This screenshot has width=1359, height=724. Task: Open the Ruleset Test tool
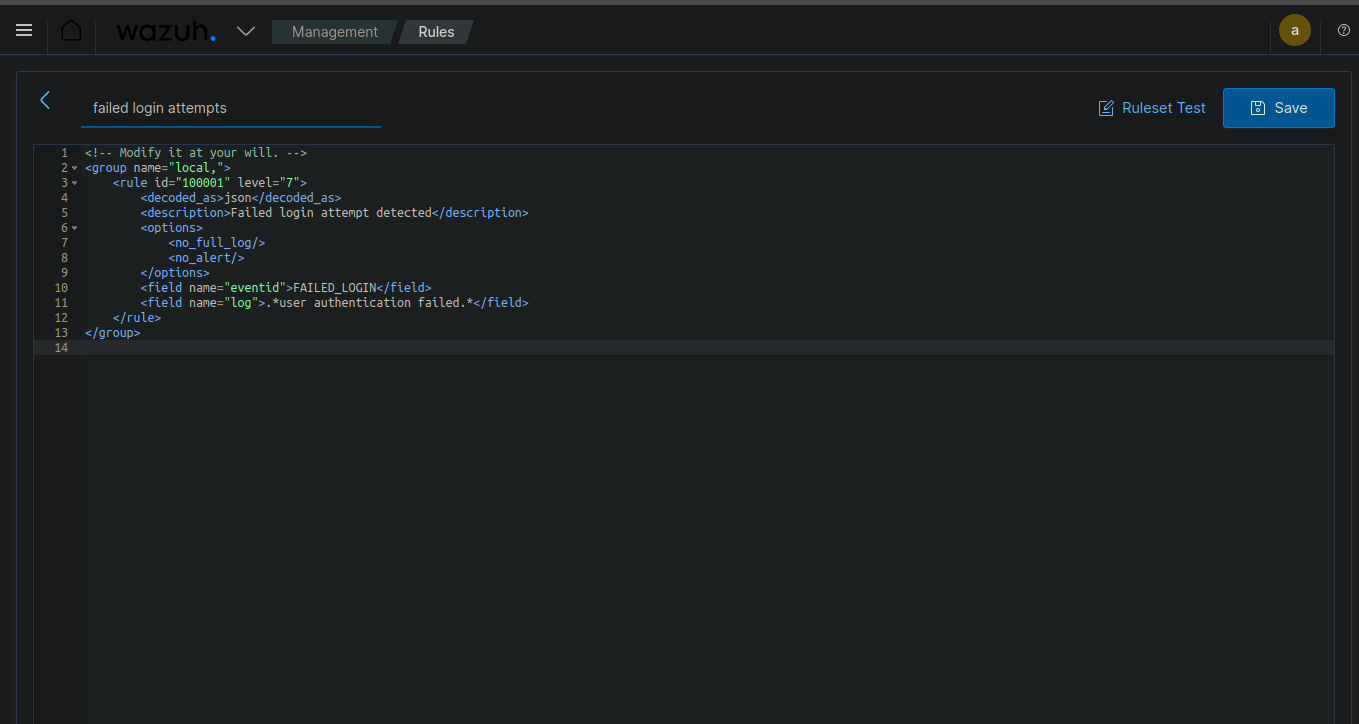1152,108
